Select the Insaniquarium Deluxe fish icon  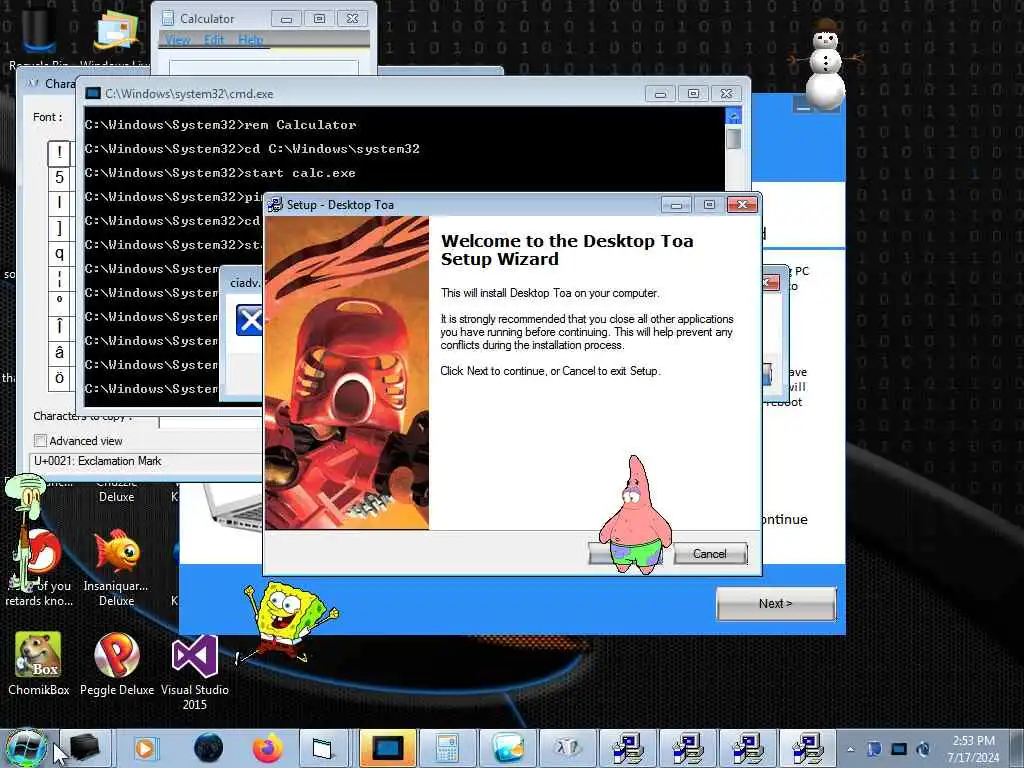point(116,567)
